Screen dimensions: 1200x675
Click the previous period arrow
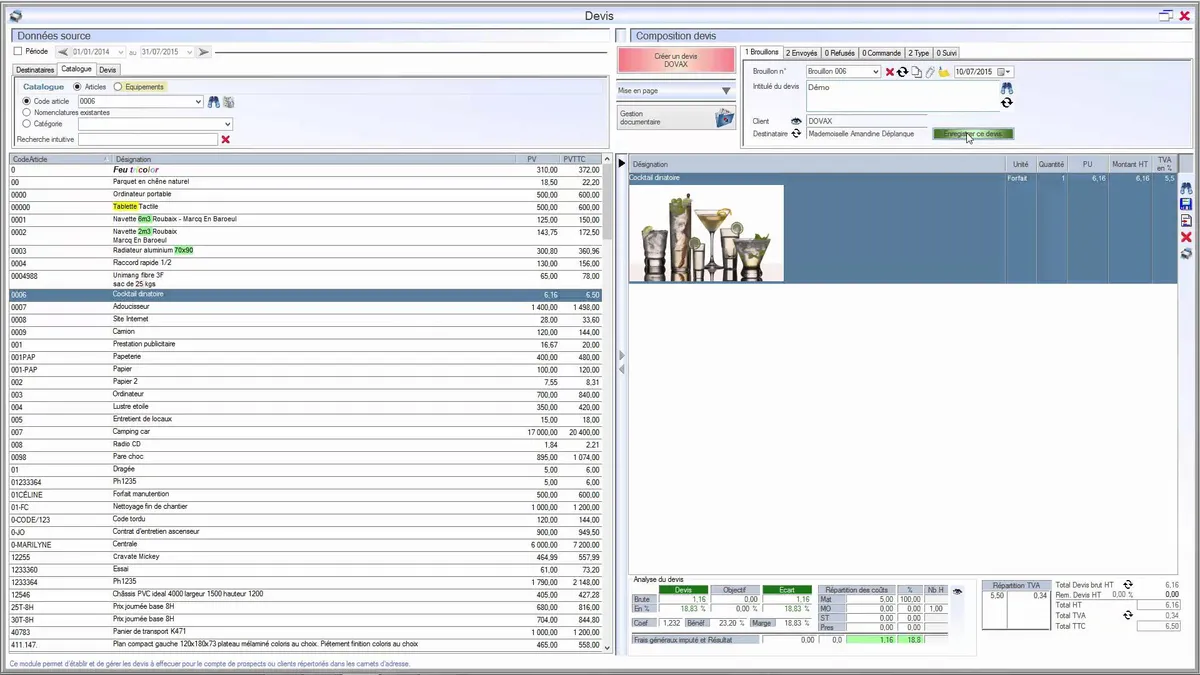pyautogui.click(x=62, y=51)
